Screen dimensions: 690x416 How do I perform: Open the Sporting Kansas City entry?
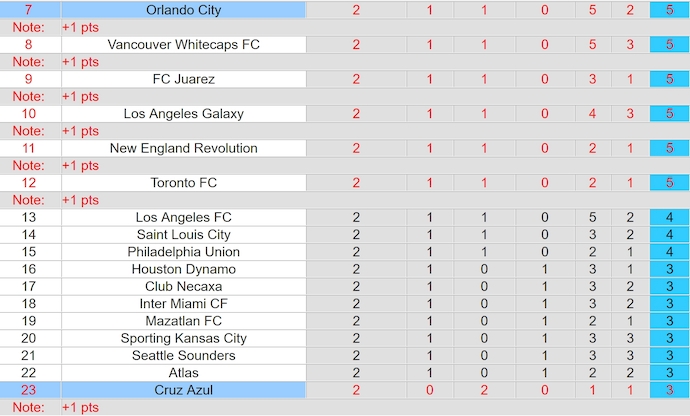pyautogui.click(x=184, y=338)
